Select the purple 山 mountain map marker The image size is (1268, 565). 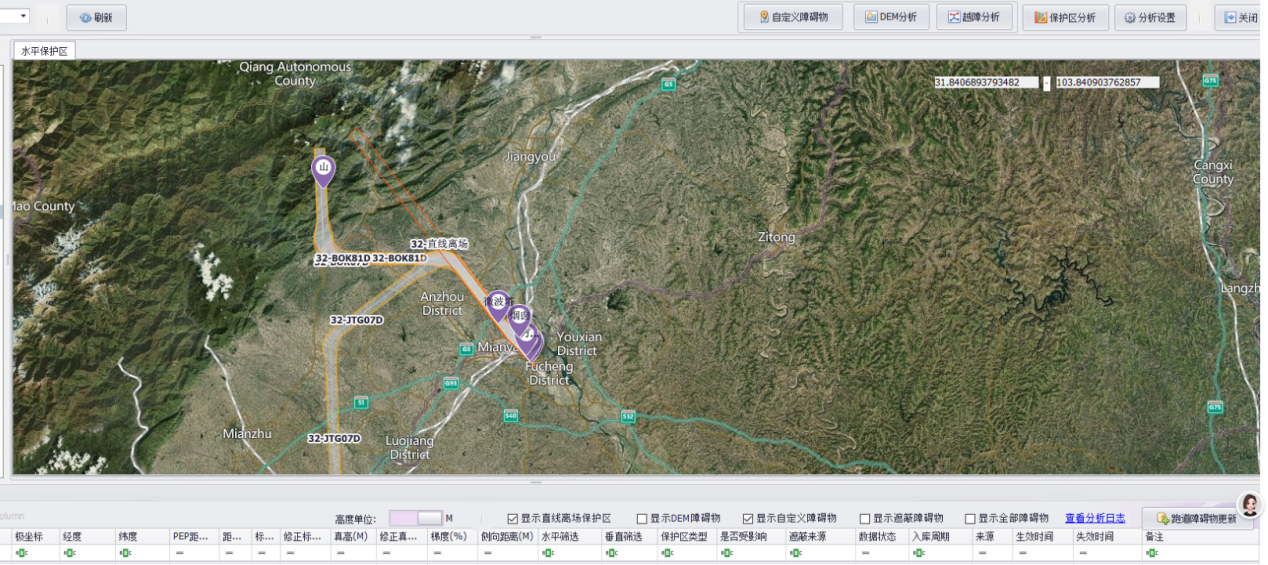point(323,171)
